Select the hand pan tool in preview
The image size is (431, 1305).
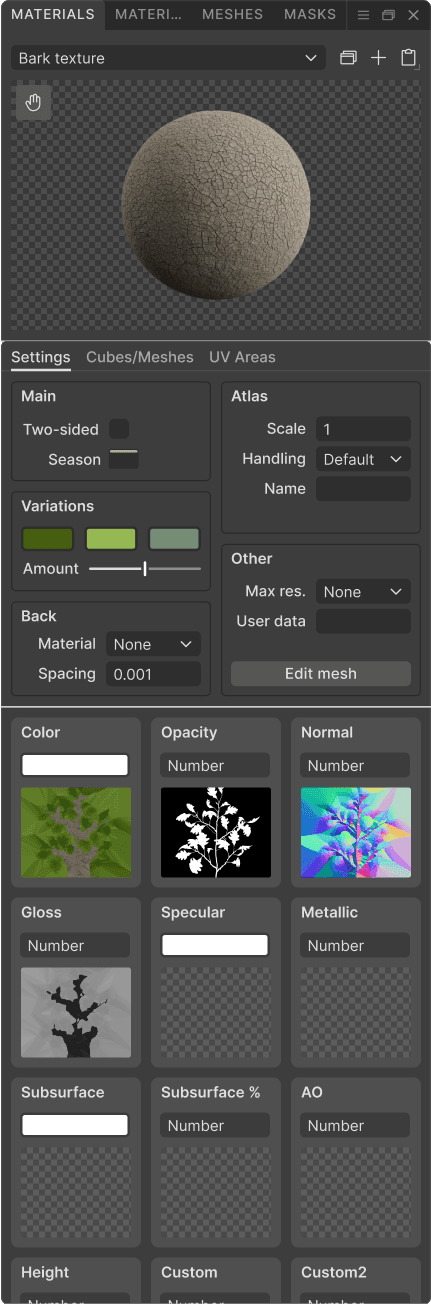[33, 103]
